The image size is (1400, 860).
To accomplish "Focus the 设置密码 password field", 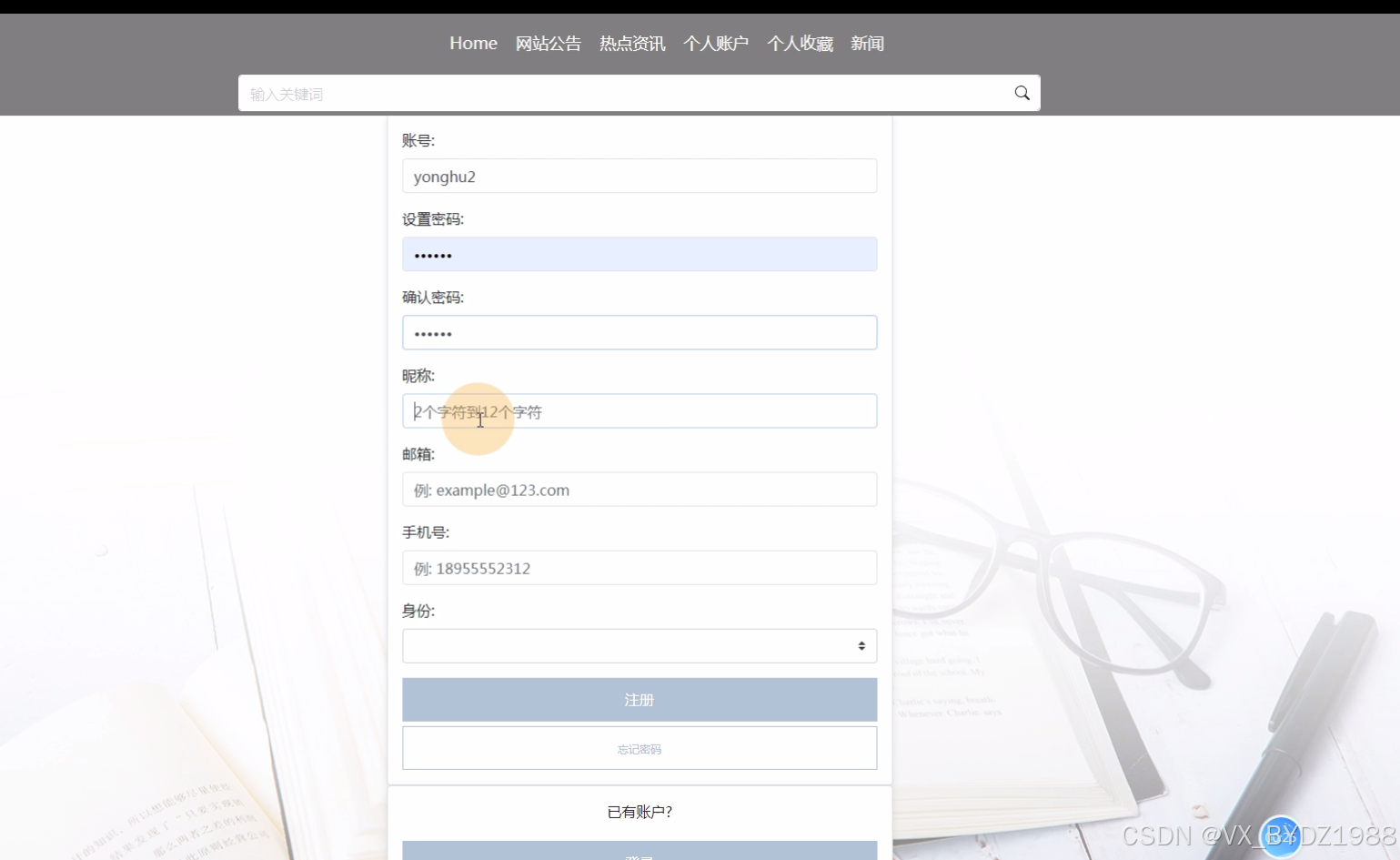I will [x=640, y=254].
